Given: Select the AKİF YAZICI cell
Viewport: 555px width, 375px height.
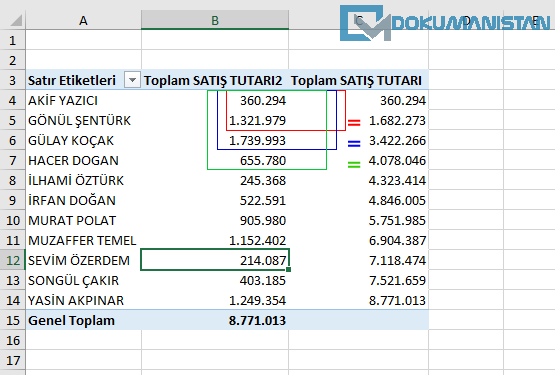Looking at the screenshot, I should (x=84, y=100).
